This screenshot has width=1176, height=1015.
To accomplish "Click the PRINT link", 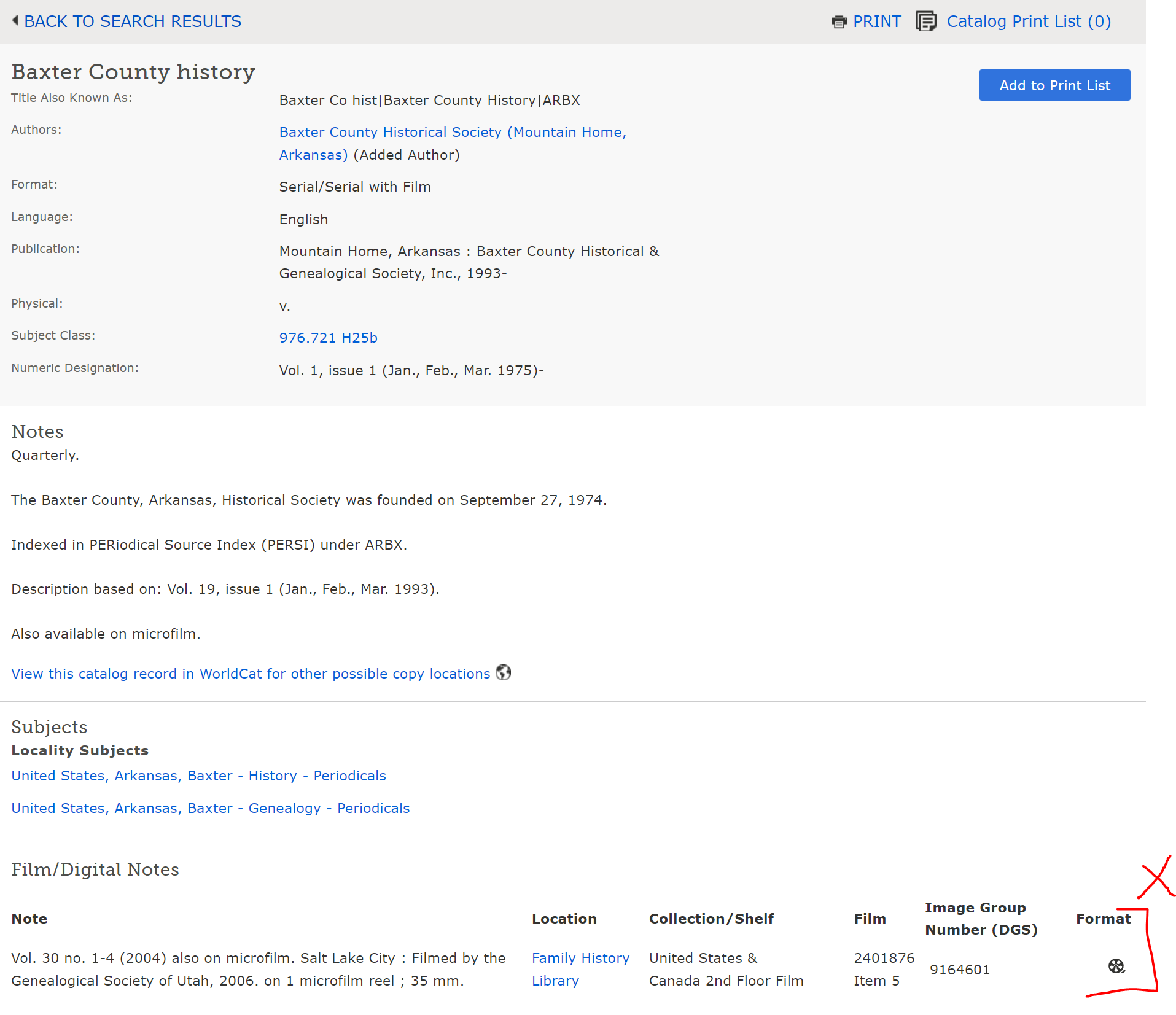I will [x=877, y=21].
